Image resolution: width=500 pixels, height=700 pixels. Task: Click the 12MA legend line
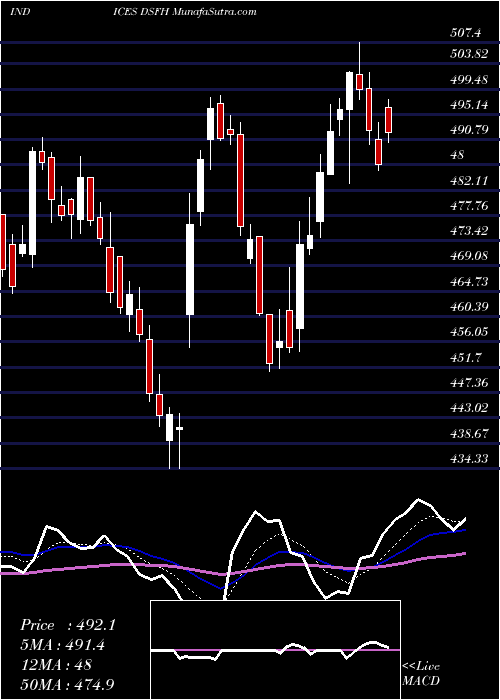[56, 664]
